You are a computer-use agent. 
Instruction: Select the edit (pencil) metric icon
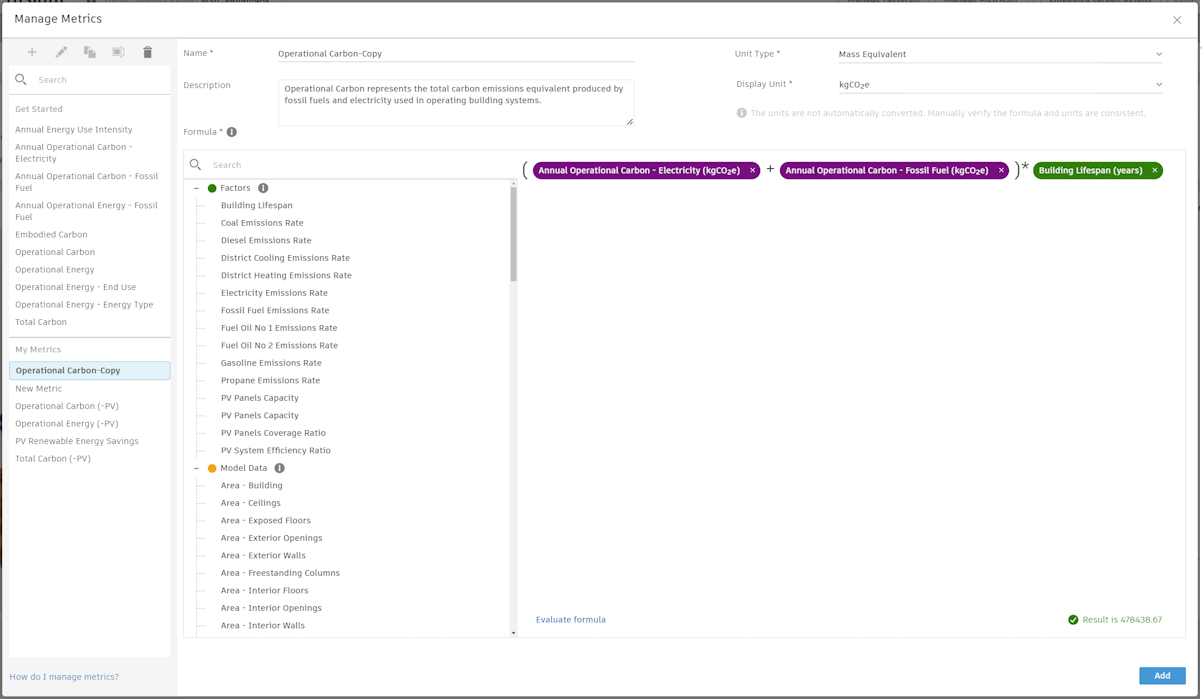tap(60, 51)
